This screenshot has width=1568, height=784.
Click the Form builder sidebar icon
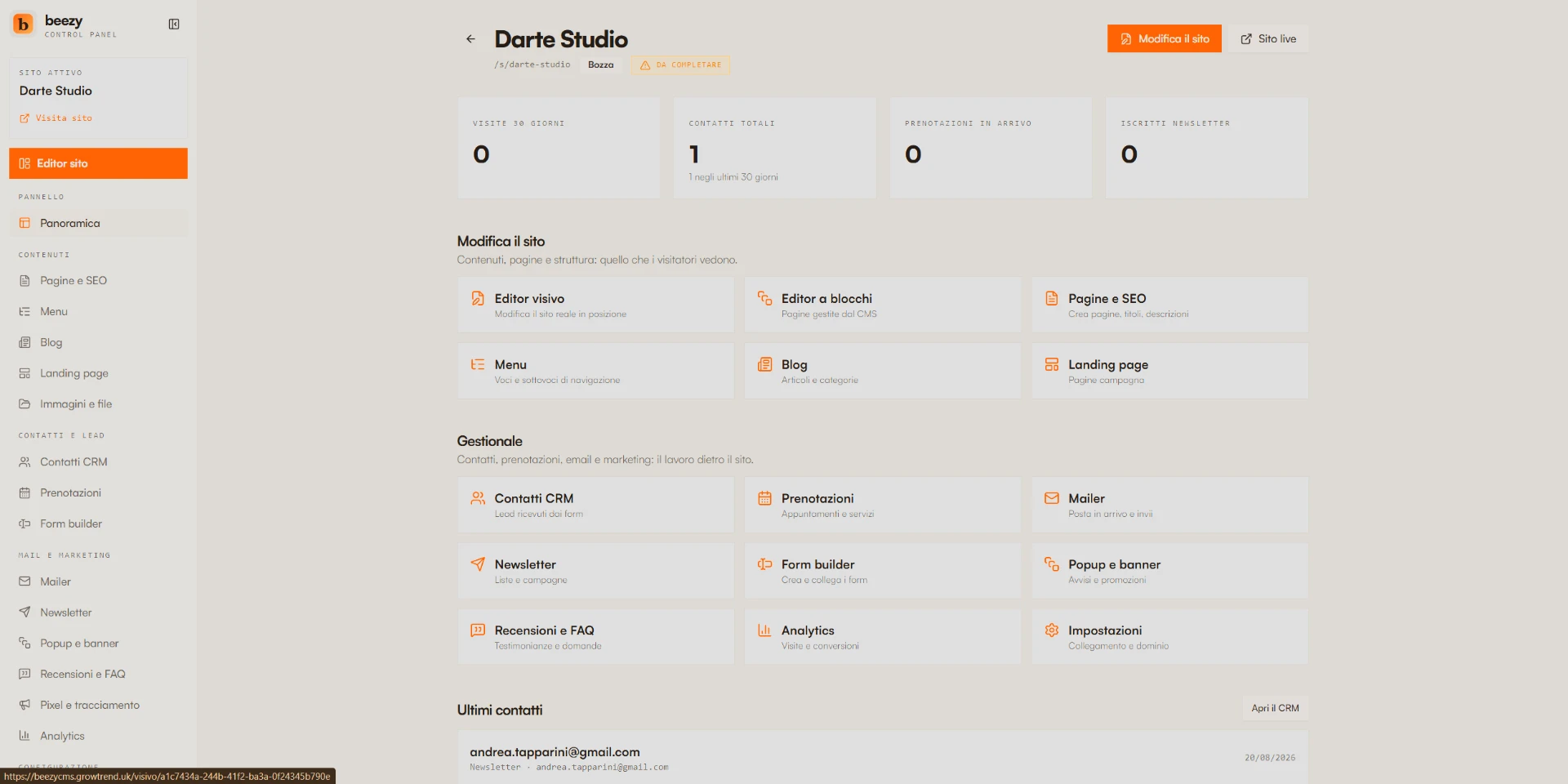(24, 524)
